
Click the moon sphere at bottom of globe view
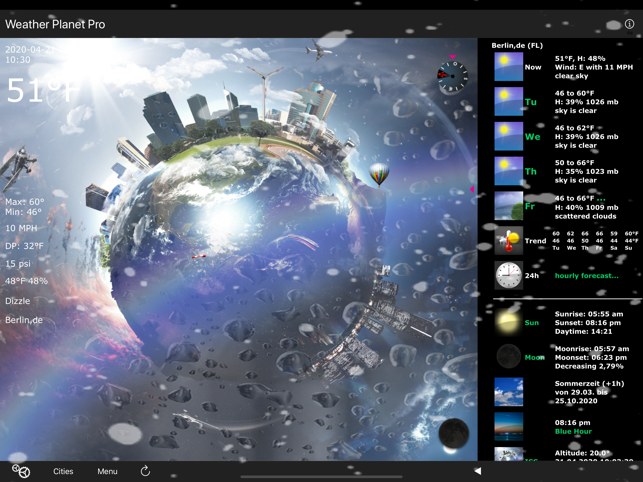pos(454,434)
